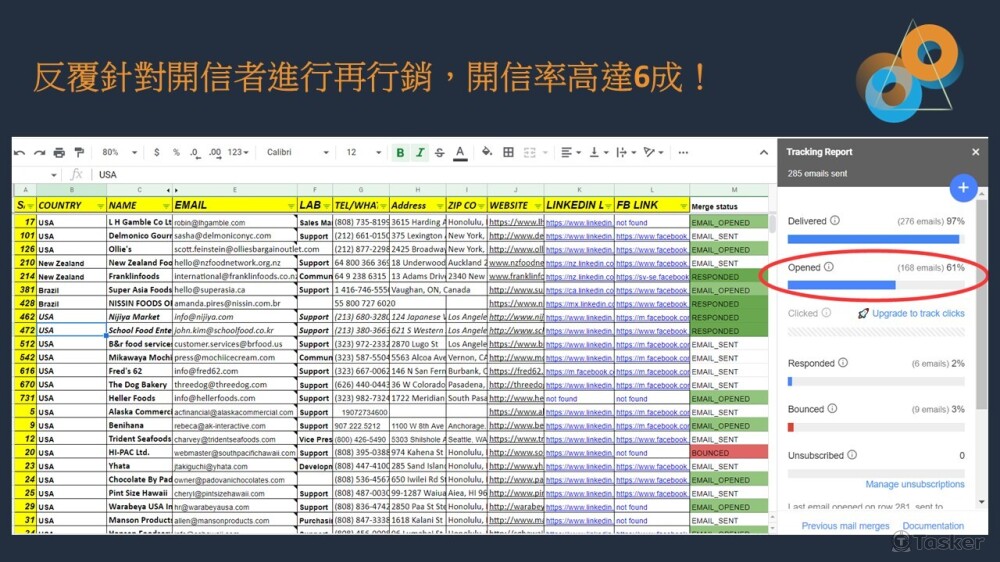Open the 123 number format dropdown

pos(238,152)
